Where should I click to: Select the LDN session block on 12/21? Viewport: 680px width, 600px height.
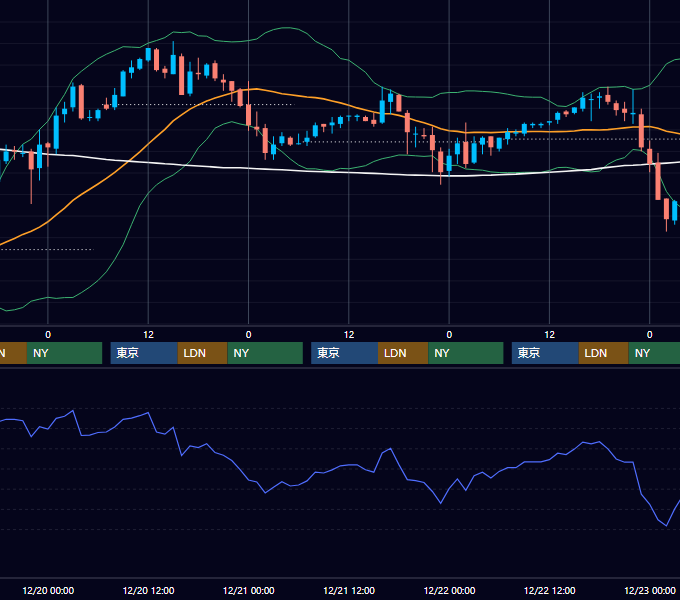[x=403, y=353]
